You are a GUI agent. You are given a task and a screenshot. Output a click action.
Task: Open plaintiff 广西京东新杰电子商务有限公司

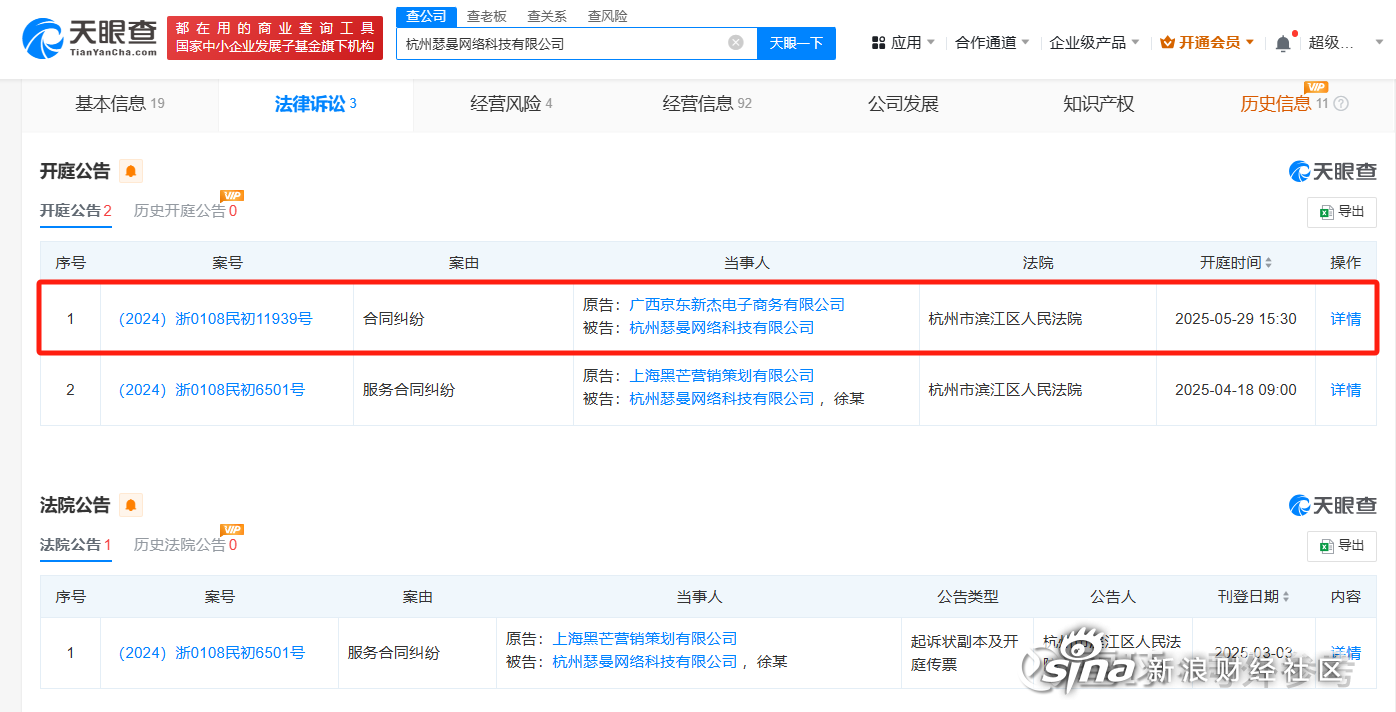pyautogui.click(x=737, y=305)
